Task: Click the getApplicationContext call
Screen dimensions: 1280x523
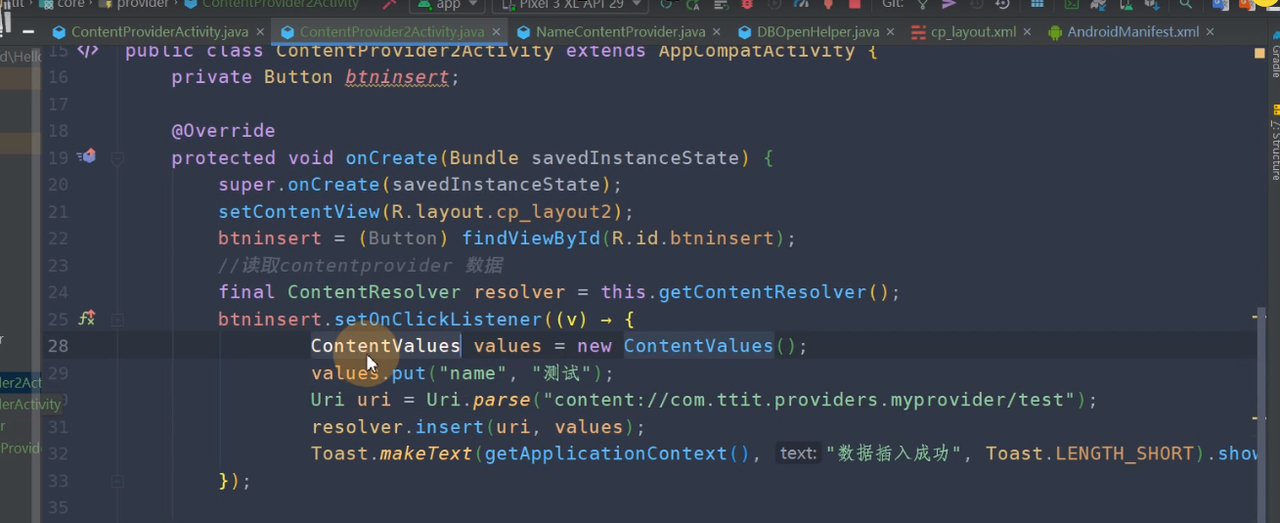Action: pyautogui.click(x=607, y=455)
